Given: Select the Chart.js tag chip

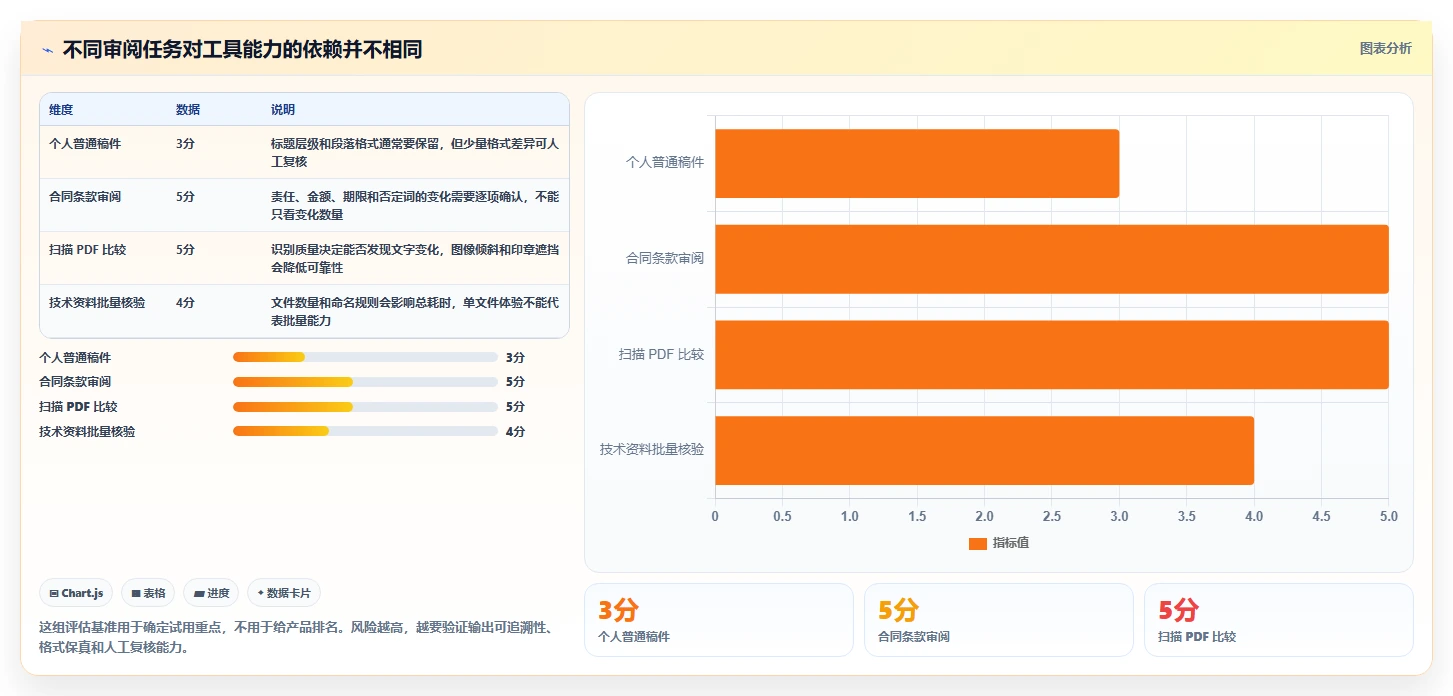Looking at the screenshot, I should tap(76, 593).
